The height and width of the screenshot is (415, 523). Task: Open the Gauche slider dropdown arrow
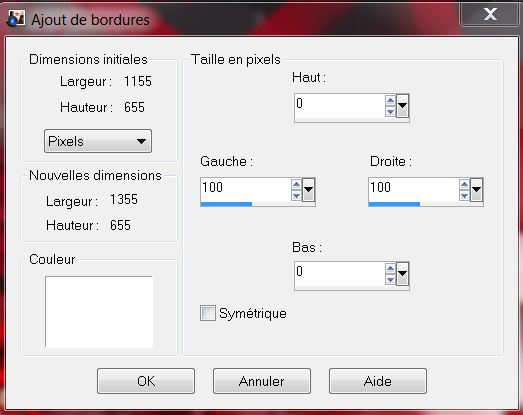pyautogui.click(x=308, y=190)
